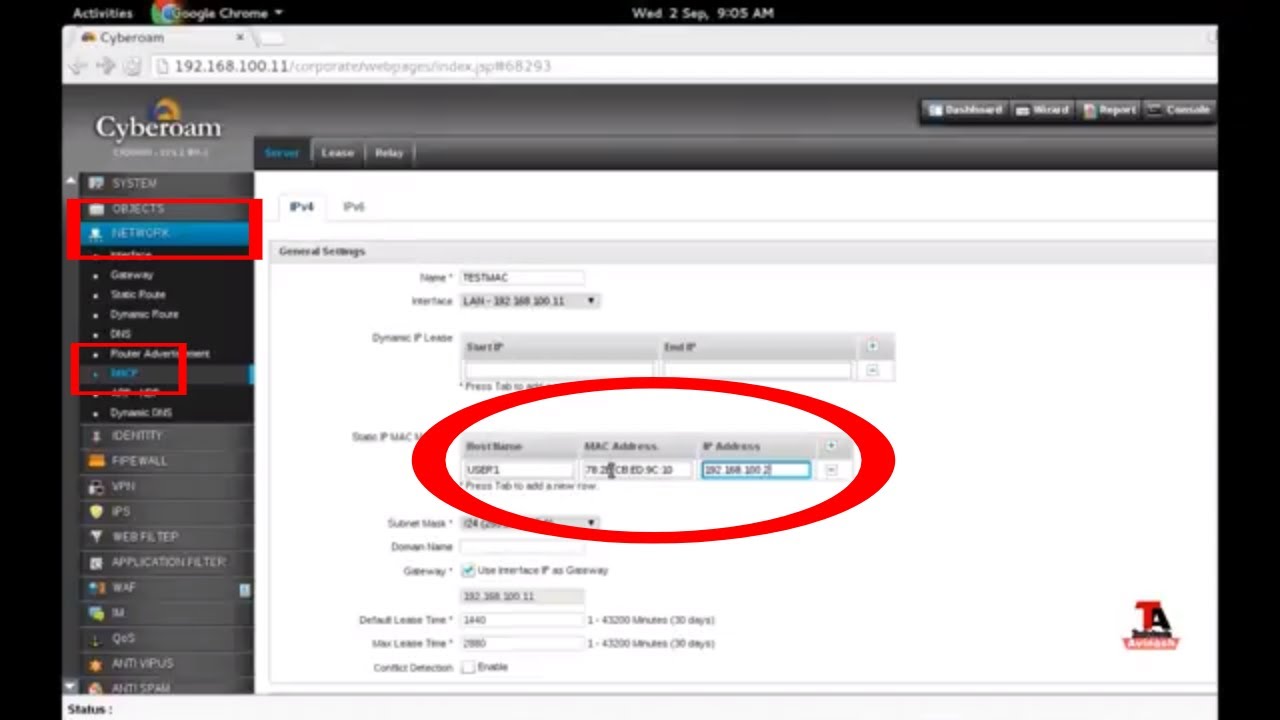Open Activities in the top bar
This screenshot has height=720, width=1280.
(103, 13)
